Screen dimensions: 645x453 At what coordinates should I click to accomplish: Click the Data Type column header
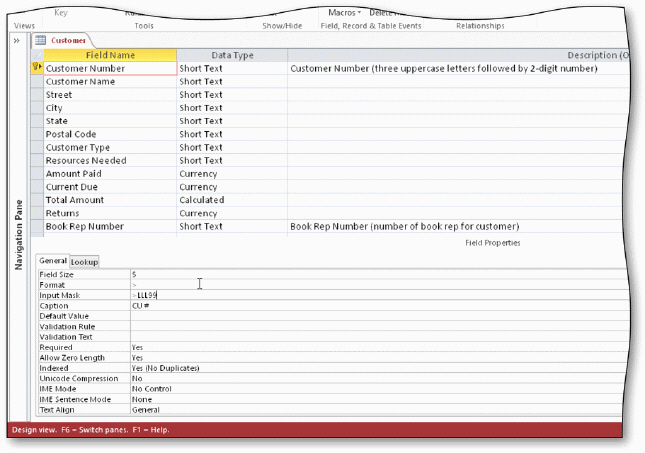232,55
